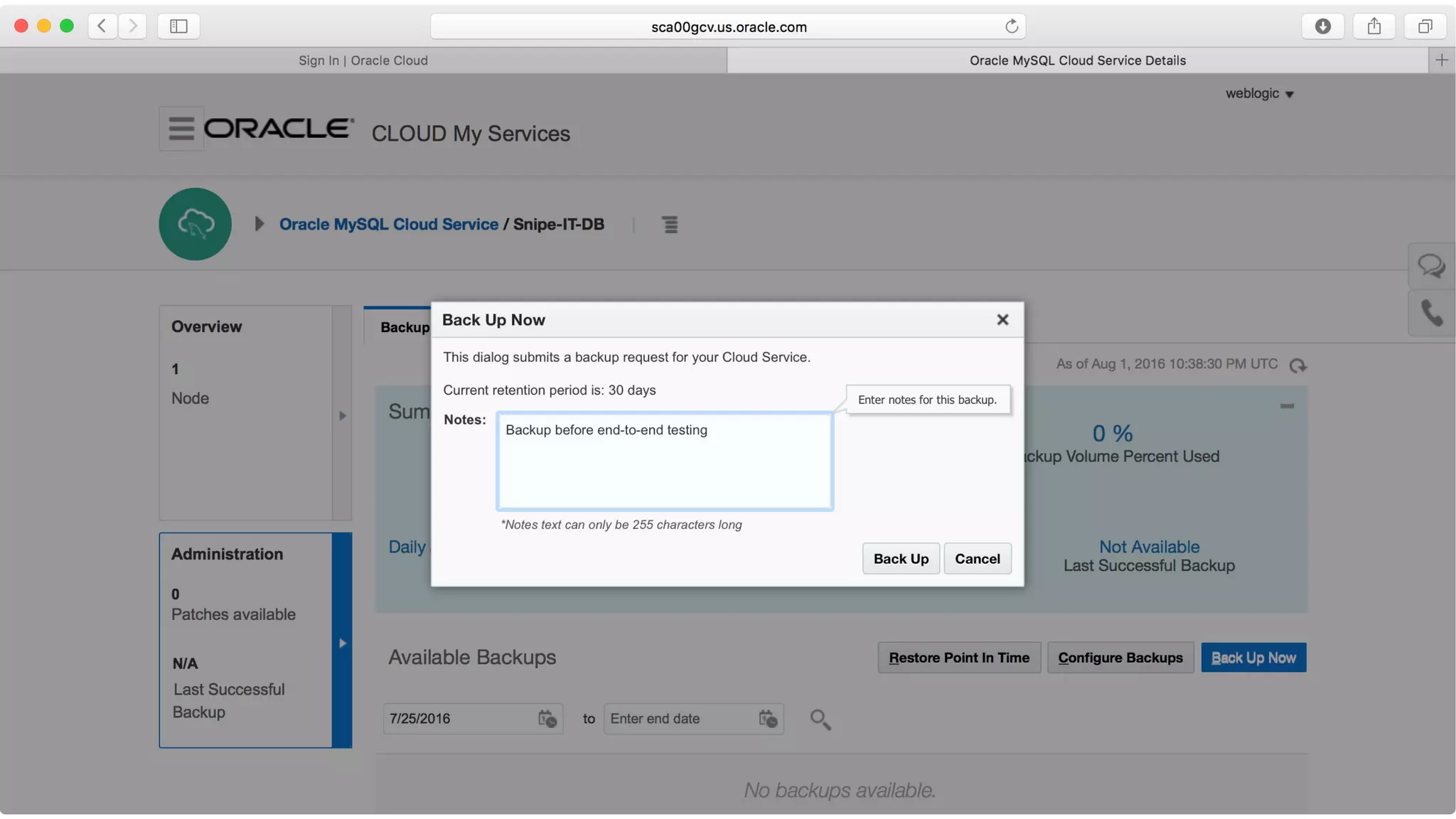Viewport: 1456px width, 819px height.
Task: Open the end date calendar picker
Action: (x=768, y=719)
